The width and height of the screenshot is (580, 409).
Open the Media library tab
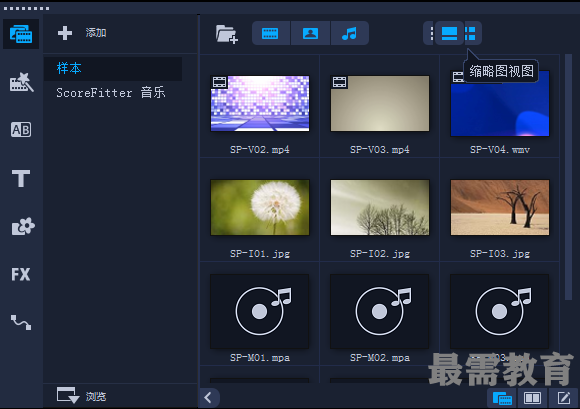pyautogui.click(x=21, y=34)
